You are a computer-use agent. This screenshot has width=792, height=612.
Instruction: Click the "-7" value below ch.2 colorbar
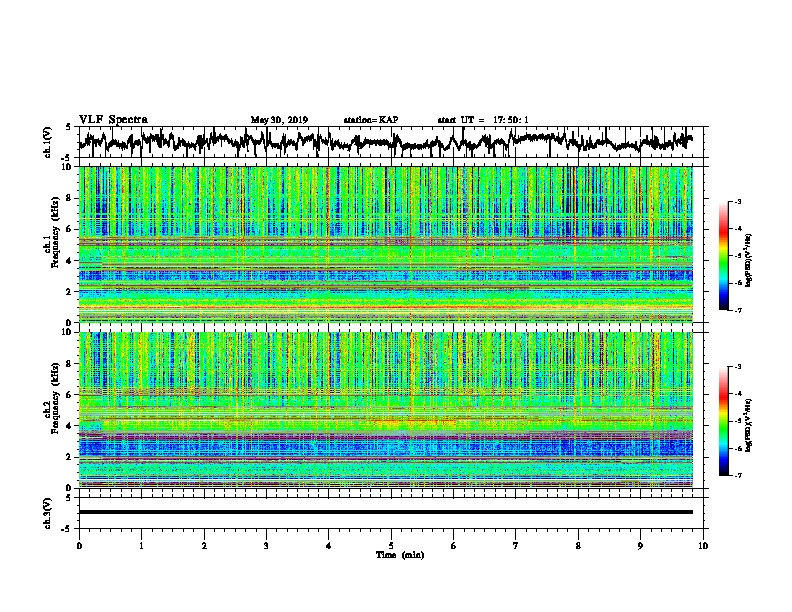(x=738, y=475)
